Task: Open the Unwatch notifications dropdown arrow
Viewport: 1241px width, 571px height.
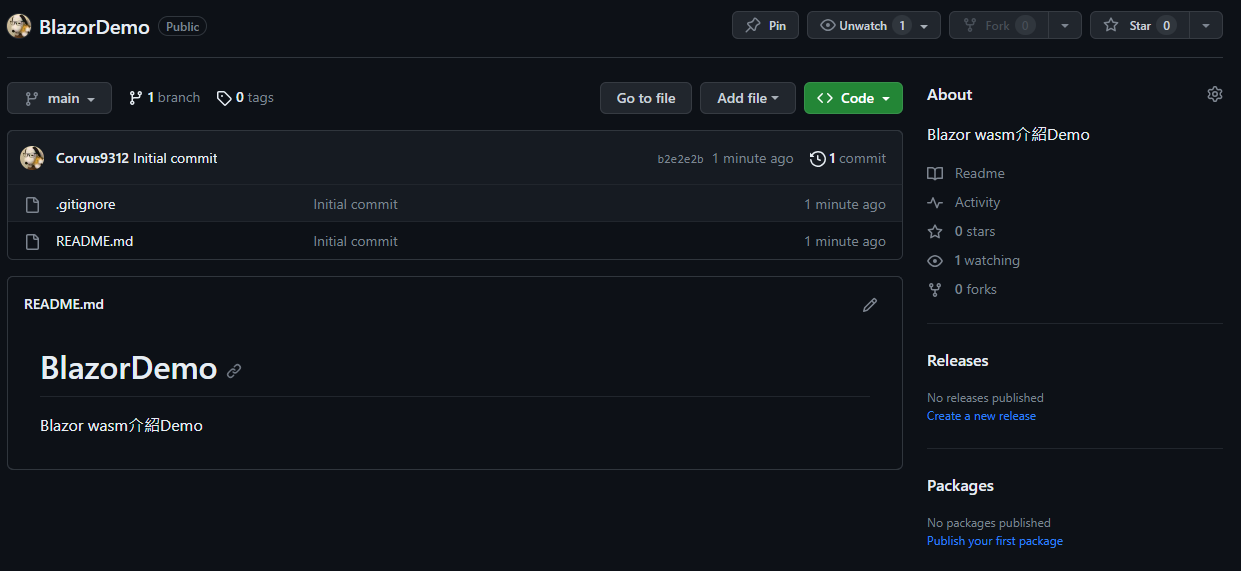Action: (925, 26)
